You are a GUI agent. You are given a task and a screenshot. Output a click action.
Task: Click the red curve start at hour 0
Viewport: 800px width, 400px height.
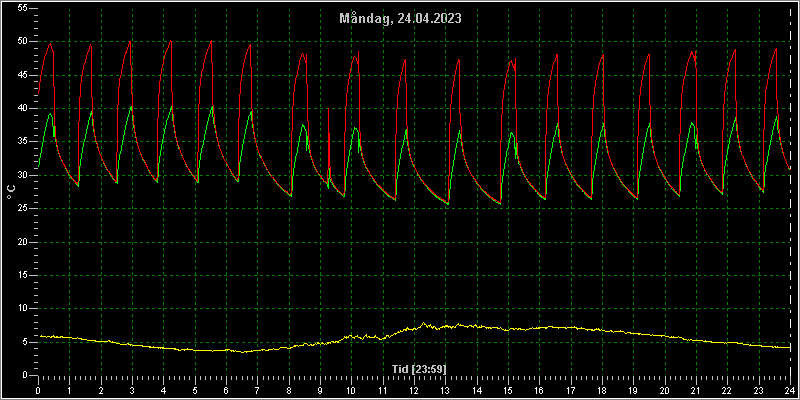(x=39, y=93)
